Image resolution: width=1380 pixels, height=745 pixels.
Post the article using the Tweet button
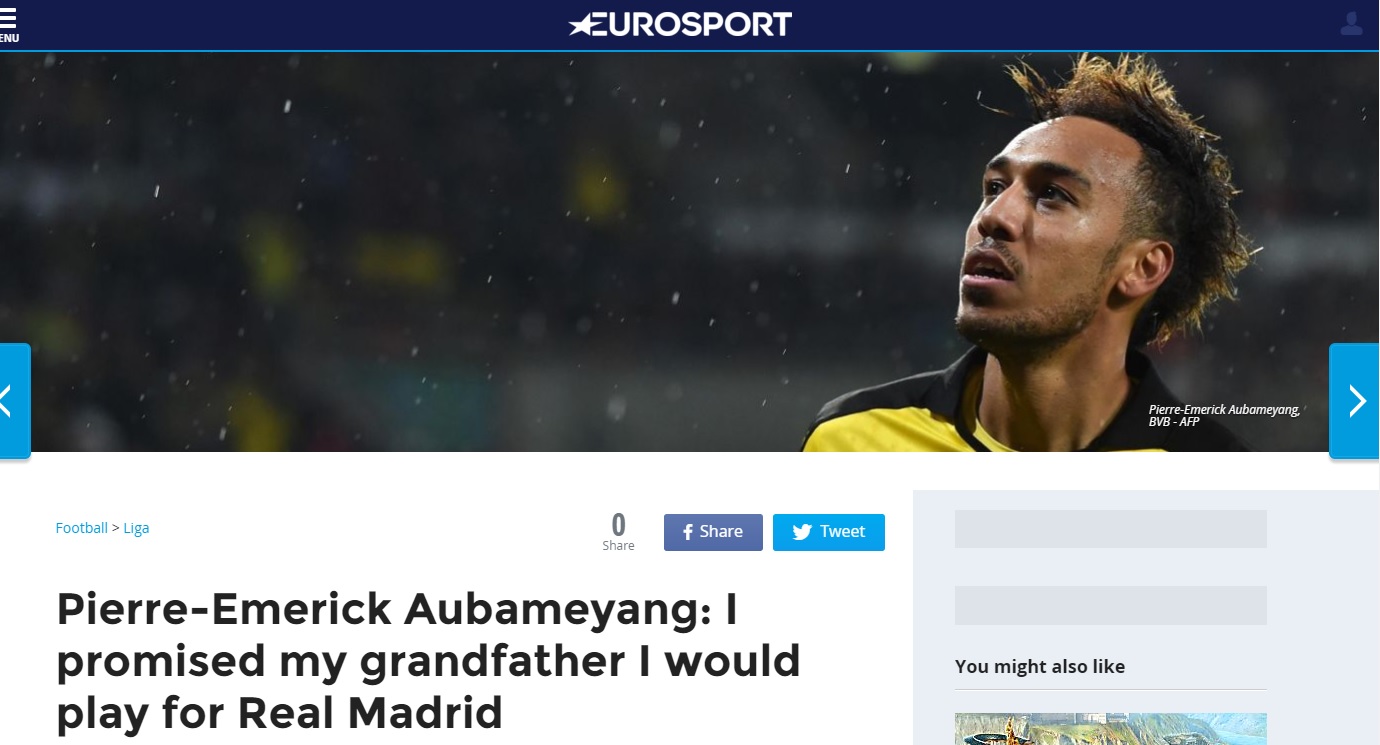pos(829,532)
